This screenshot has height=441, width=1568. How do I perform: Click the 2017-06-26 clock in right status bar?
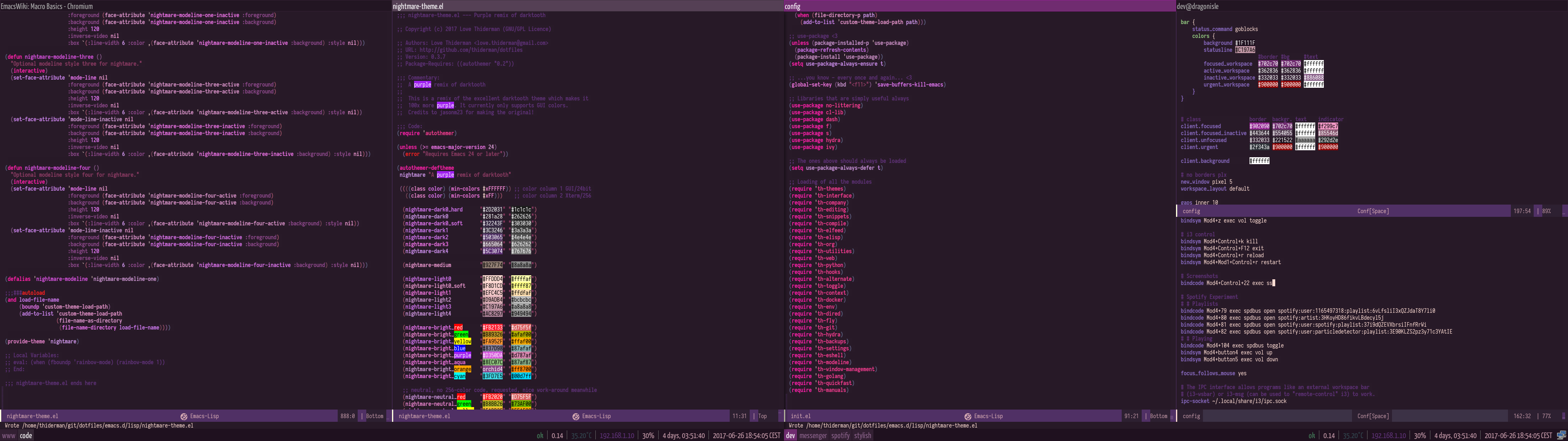coord(1518,436)
